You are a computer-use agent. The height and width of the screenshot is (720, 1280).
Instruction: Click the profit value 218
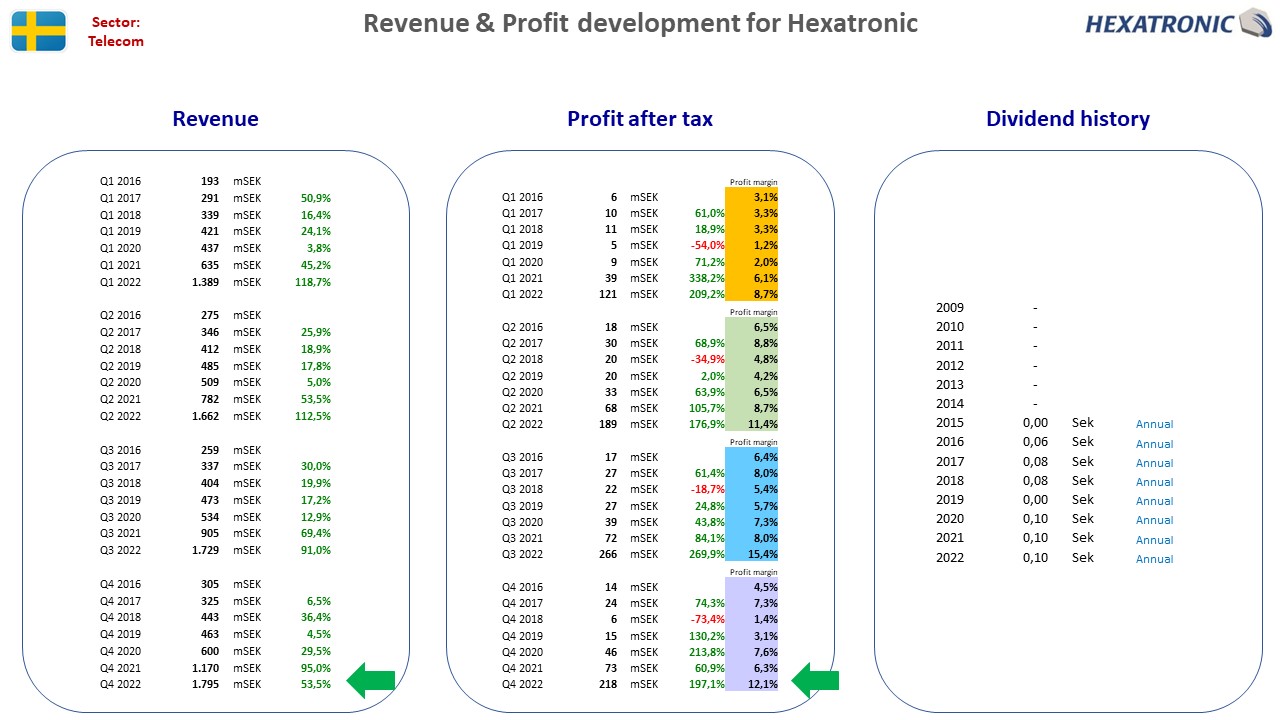coord(607,684)
